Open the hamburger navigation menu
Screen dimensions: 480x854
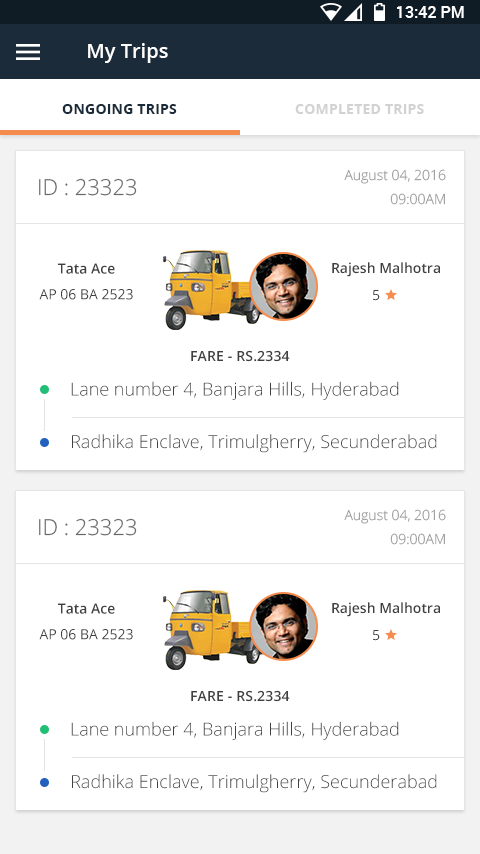pos(28,52)
